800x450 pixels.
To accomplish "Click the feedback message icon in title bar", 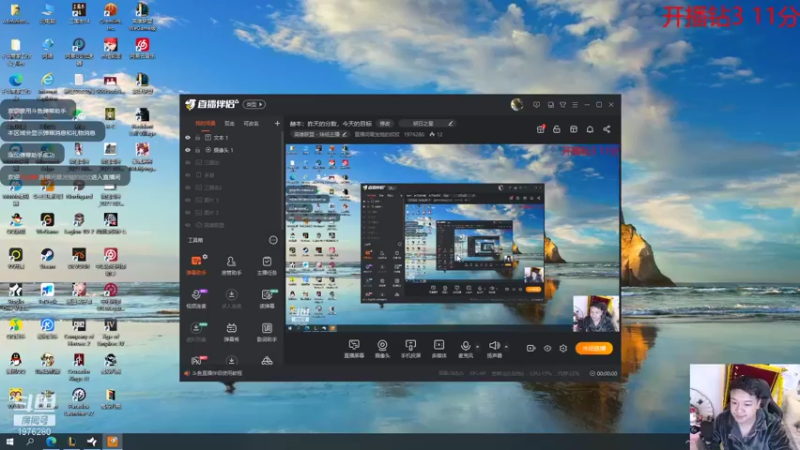I will (x=536, y=105).
